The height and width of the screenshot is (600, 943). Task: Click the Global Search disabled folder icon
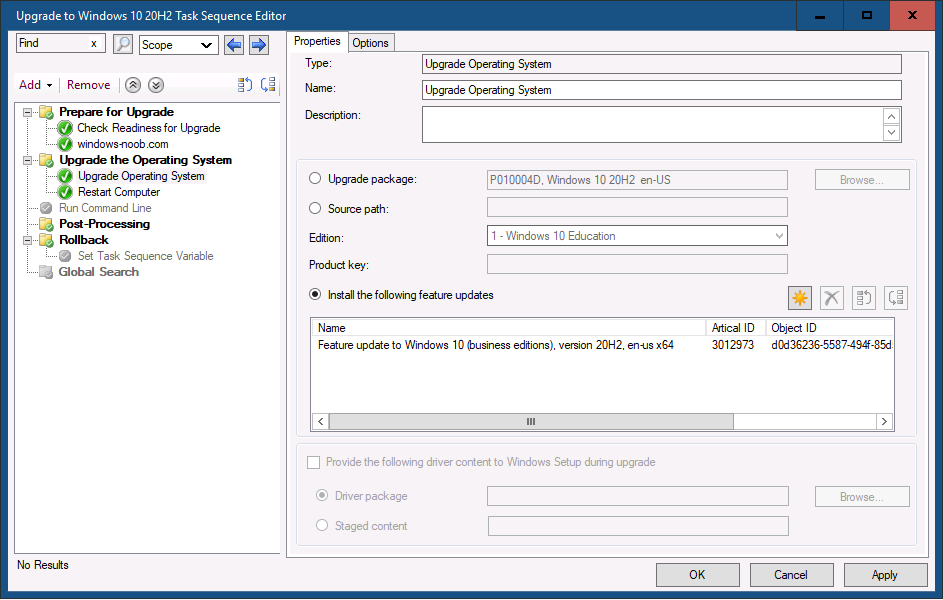(x=46, y=272)
